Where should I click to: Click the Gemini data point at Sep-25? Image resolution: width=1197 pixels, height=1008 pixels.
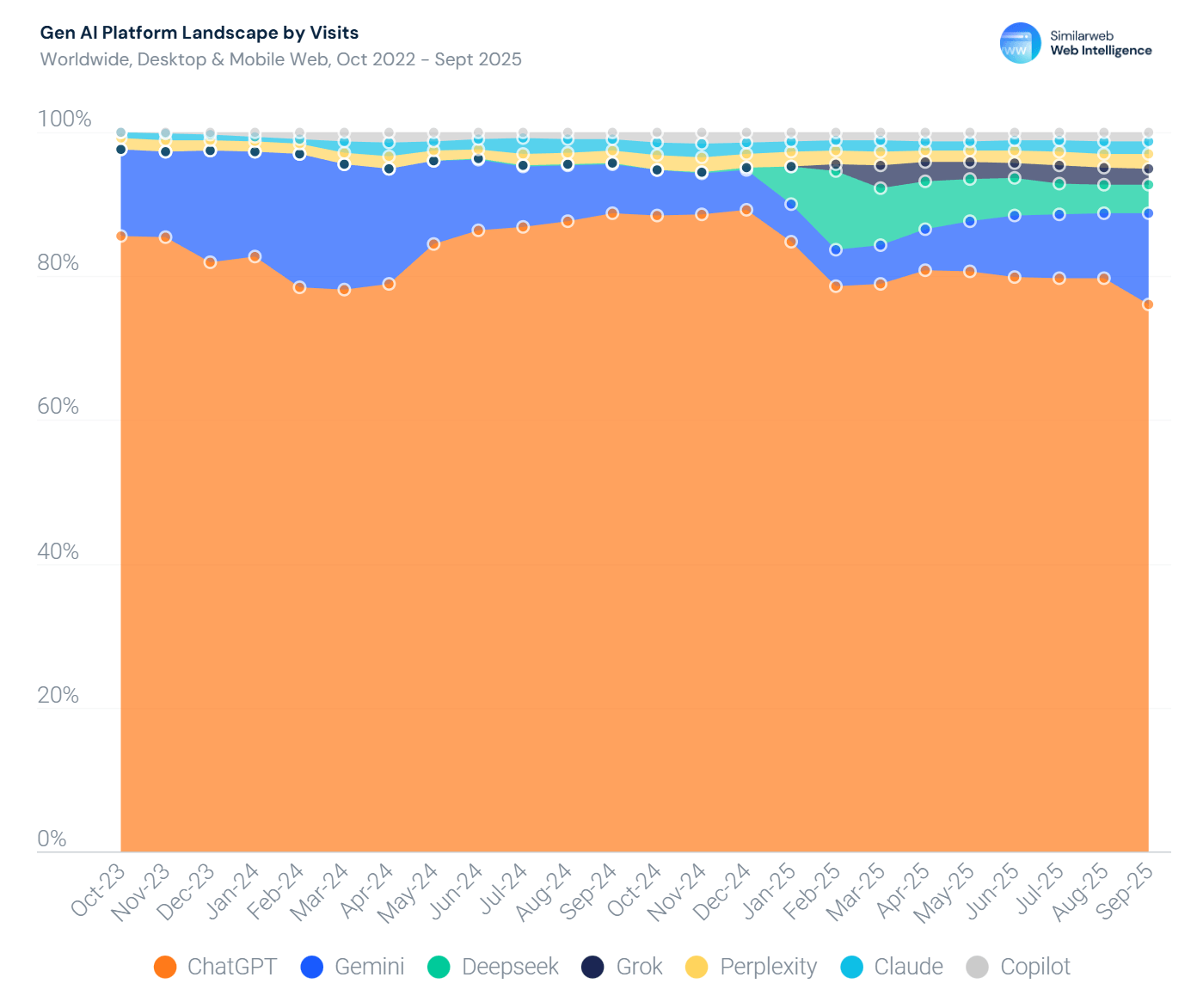[x=1148, y=213]
